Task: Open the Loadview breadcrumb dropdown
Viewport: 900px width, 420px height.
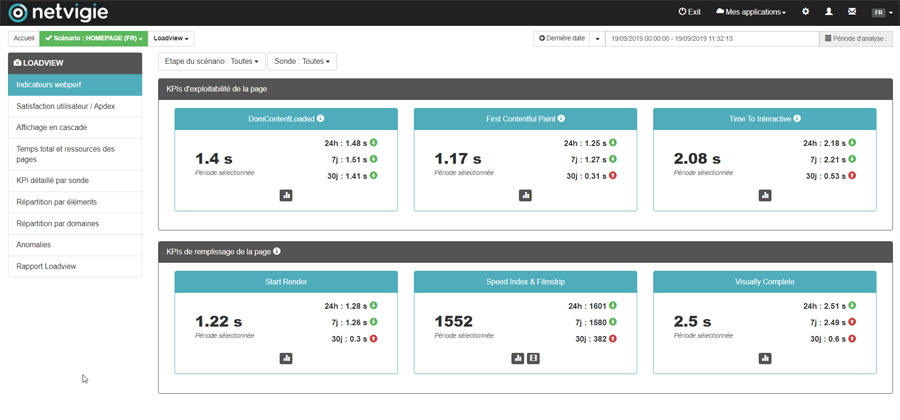Action: click(171, 38)
